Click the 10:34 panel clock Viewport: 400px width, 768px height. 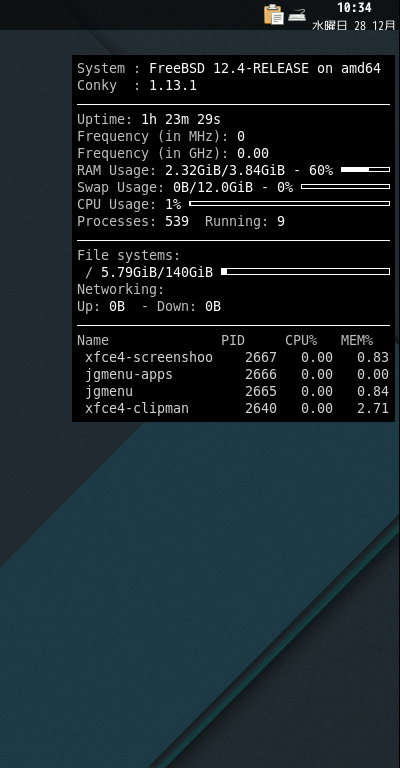pos(354,7)
